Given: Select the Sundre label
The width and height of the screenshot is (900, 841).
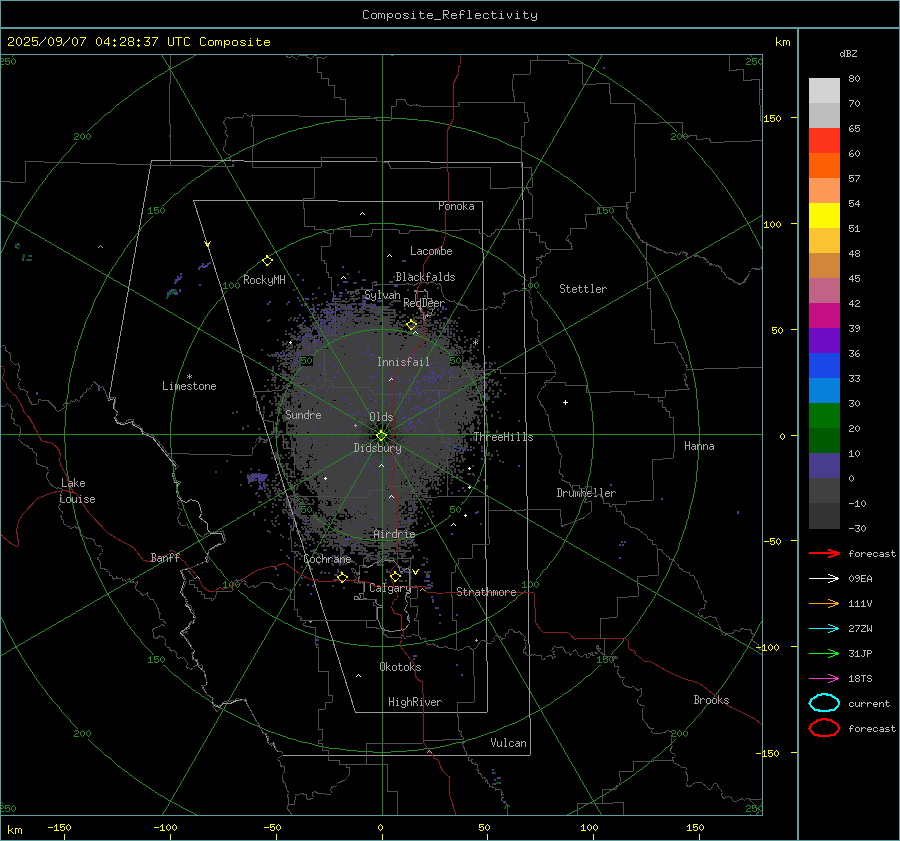Looking at the screenshot, I should (x=303, y=414).
